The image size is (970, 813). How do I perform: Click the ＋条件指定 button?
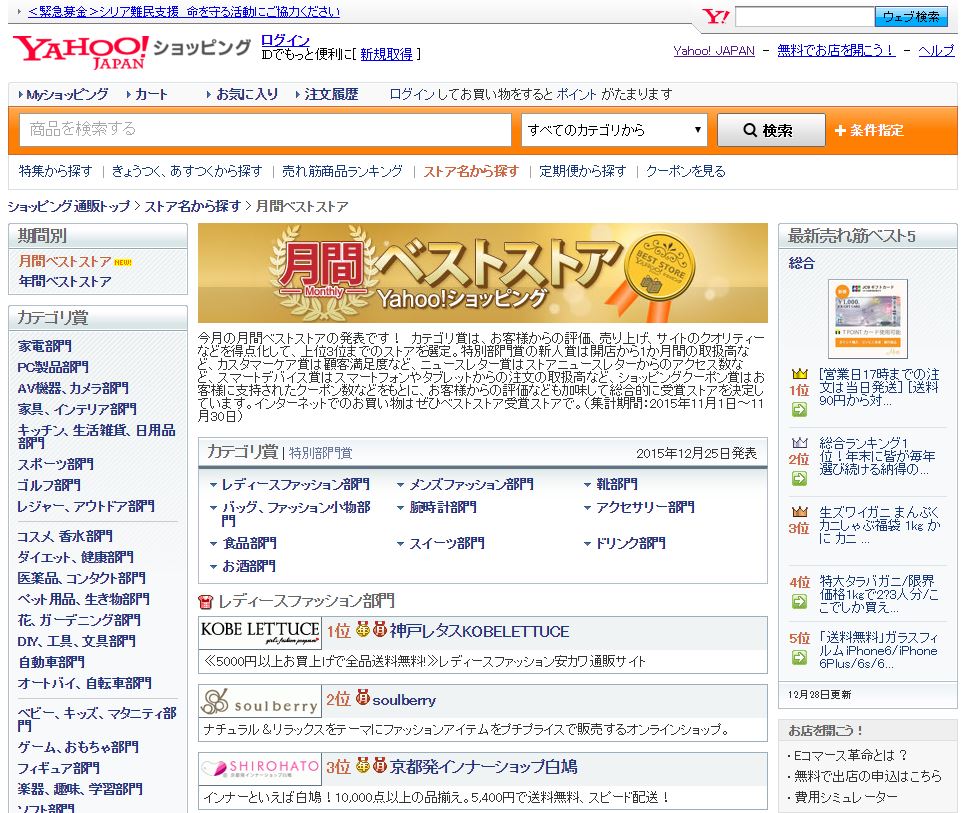tap(869, 130)
